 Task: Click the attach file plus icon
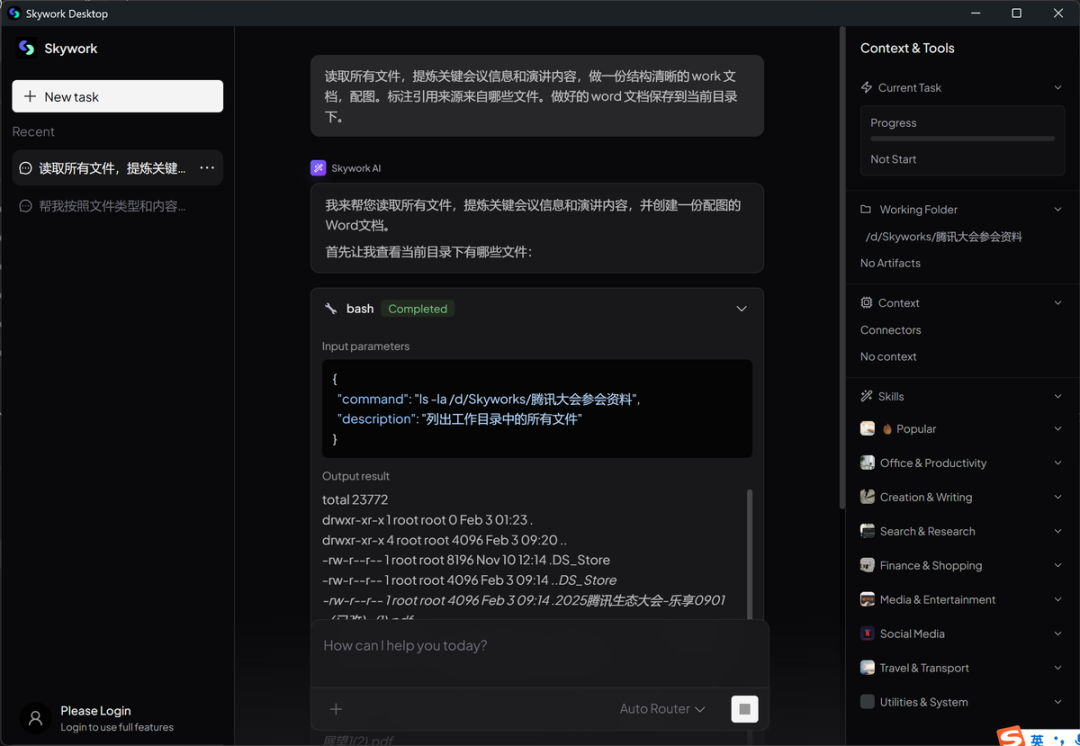pos(335,708)
